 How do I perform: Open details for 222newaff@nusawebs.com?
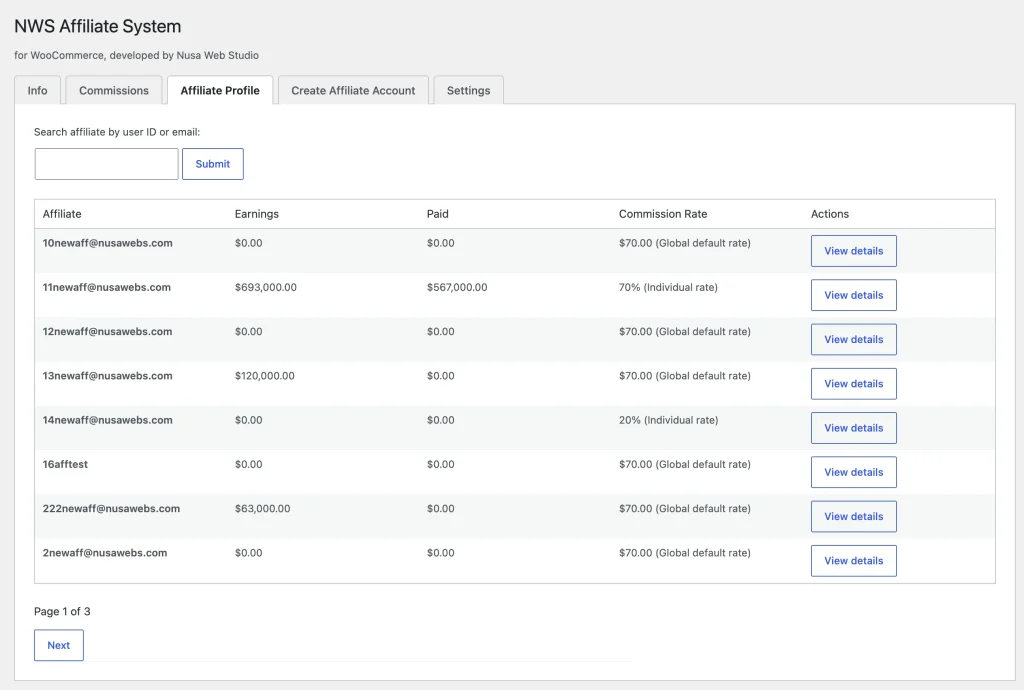pos(853,516)
